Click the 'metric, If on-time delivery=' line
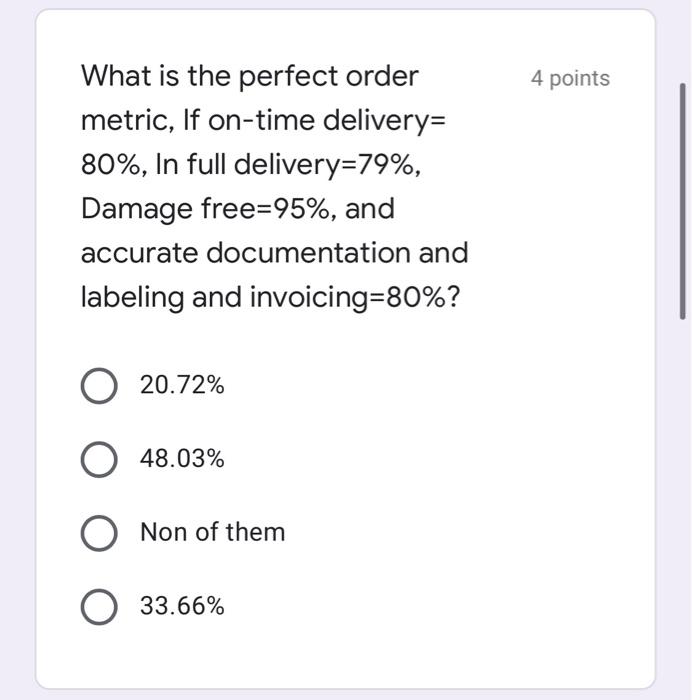This screenshot has height=700, width=692. 263,120
